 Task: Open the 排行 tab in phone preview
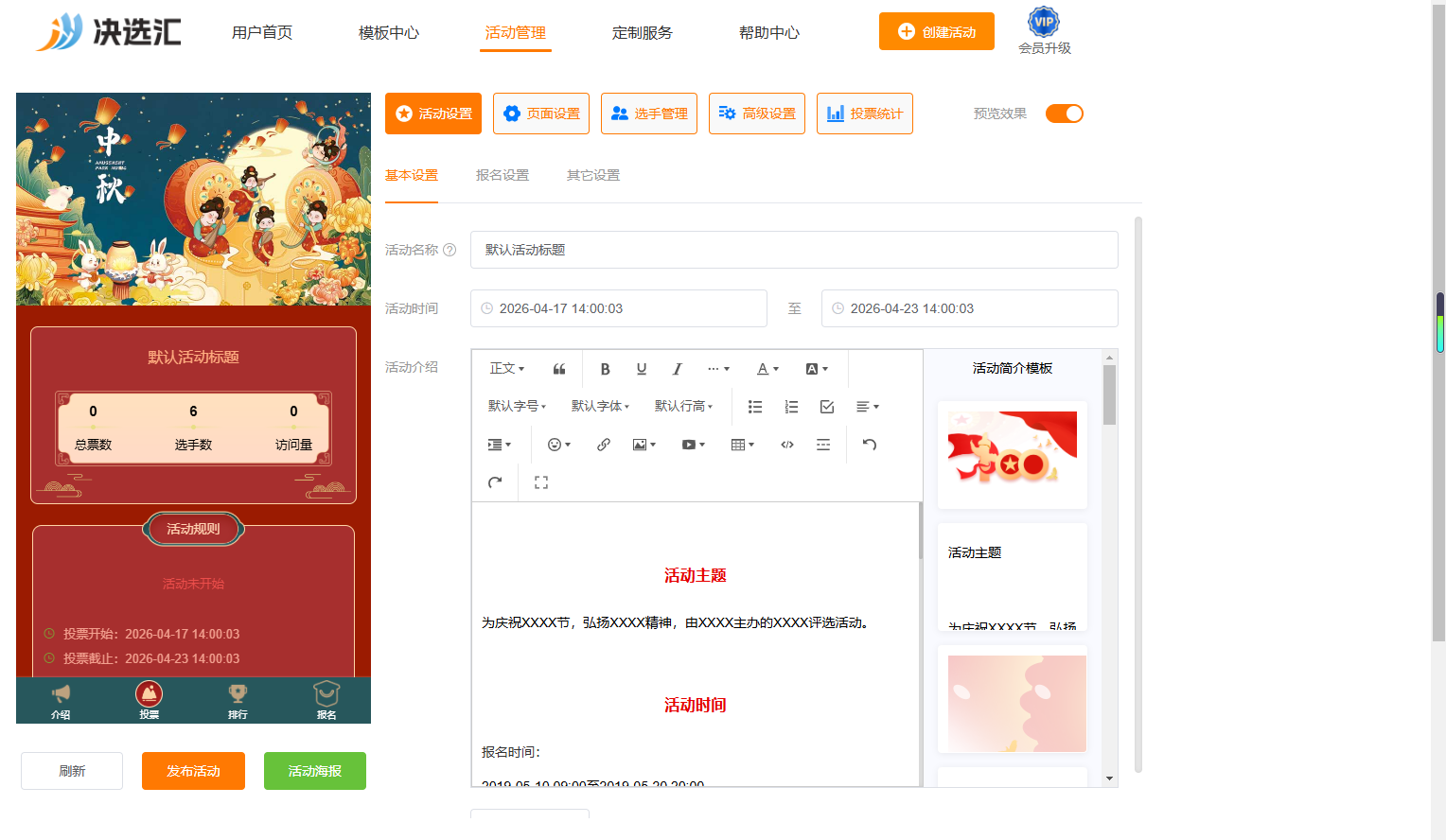click(238, 701)
